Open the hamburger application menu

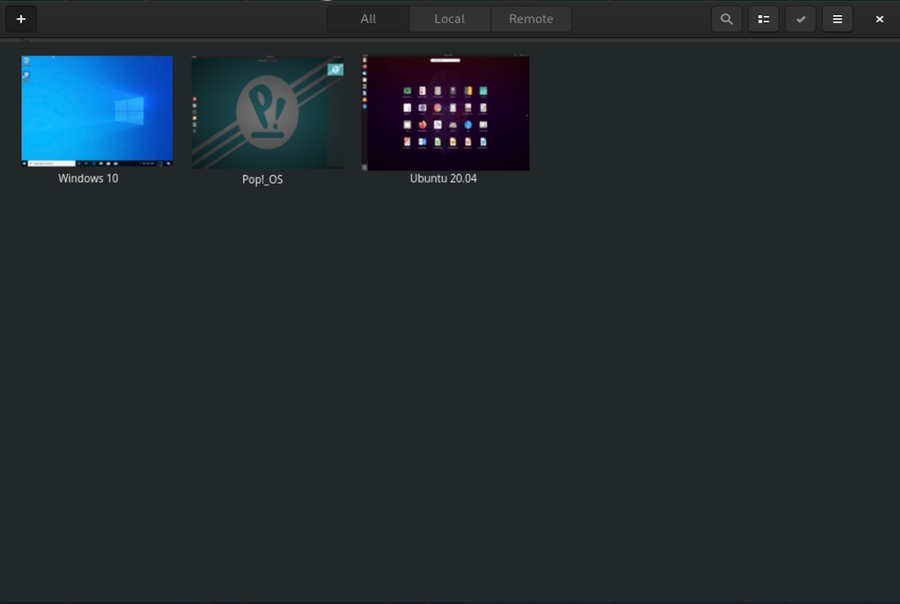(x=837, y=19)
